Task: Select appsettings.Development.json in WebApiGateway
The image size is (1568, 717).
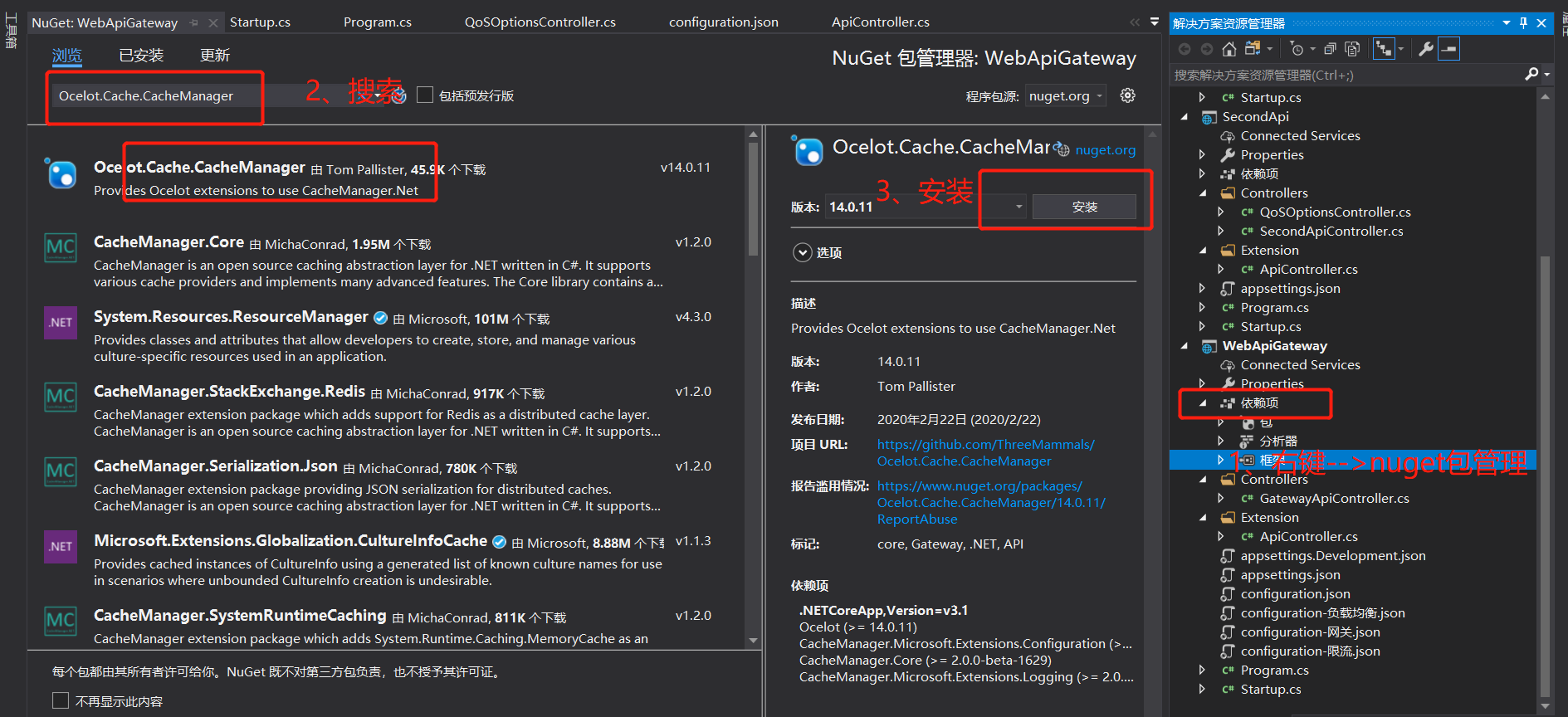Action: (1333, 556)
